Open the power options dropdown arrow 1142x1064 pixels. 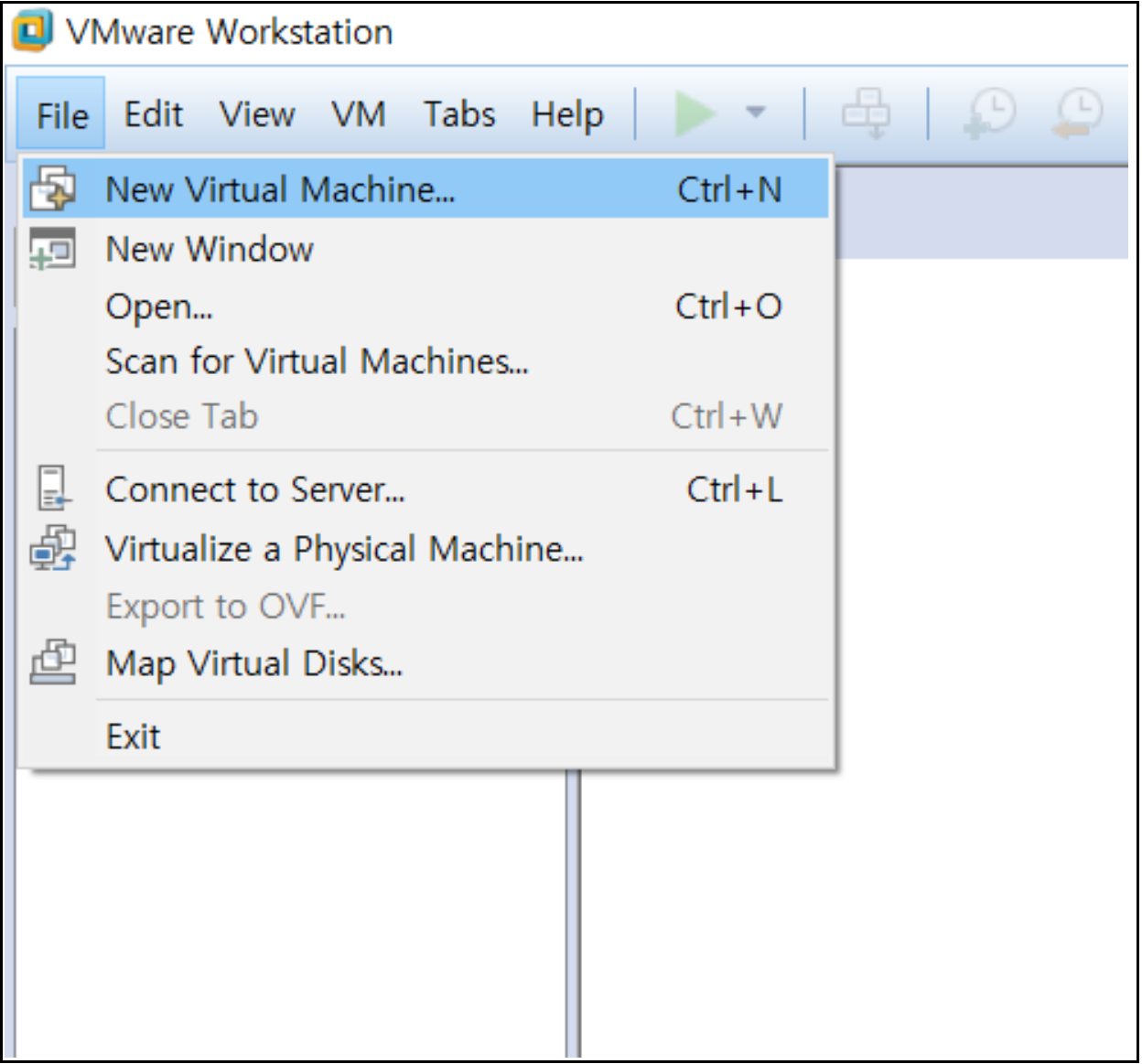[x=755, y=113]
